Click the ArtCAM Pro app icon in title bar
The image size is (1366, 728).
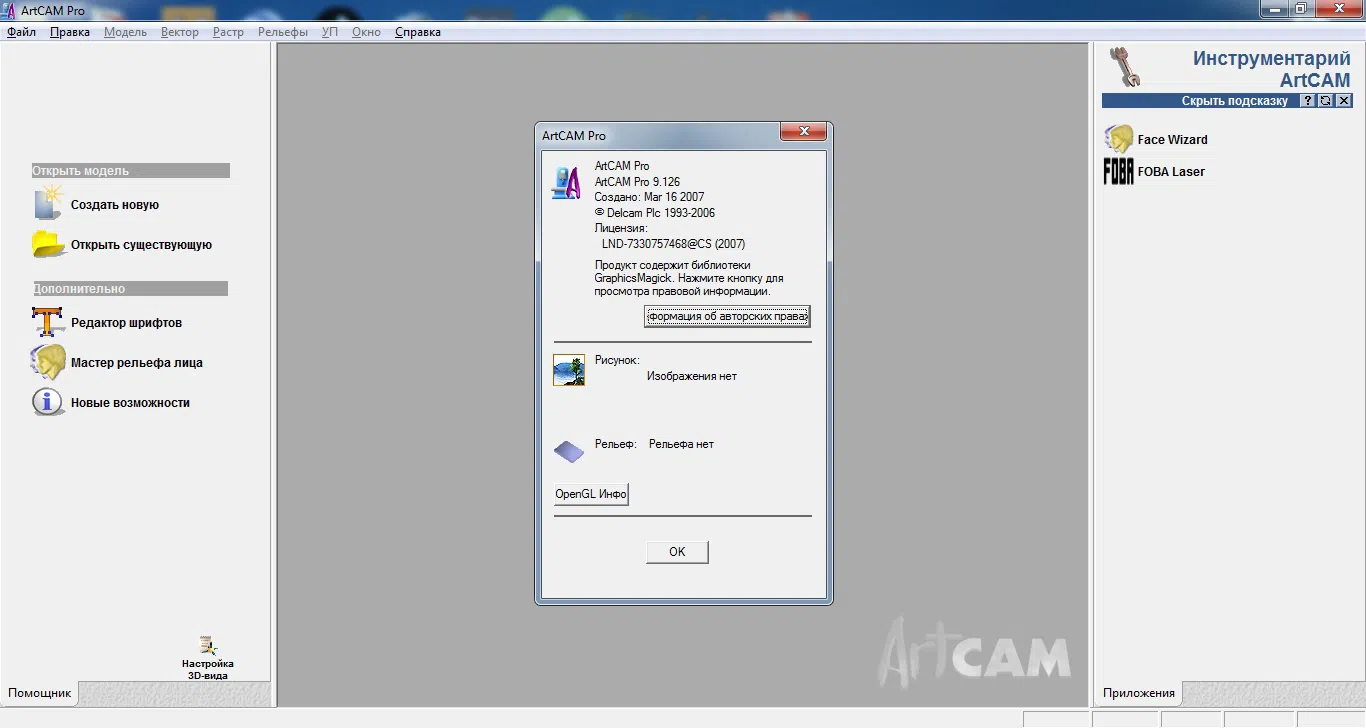10,10
